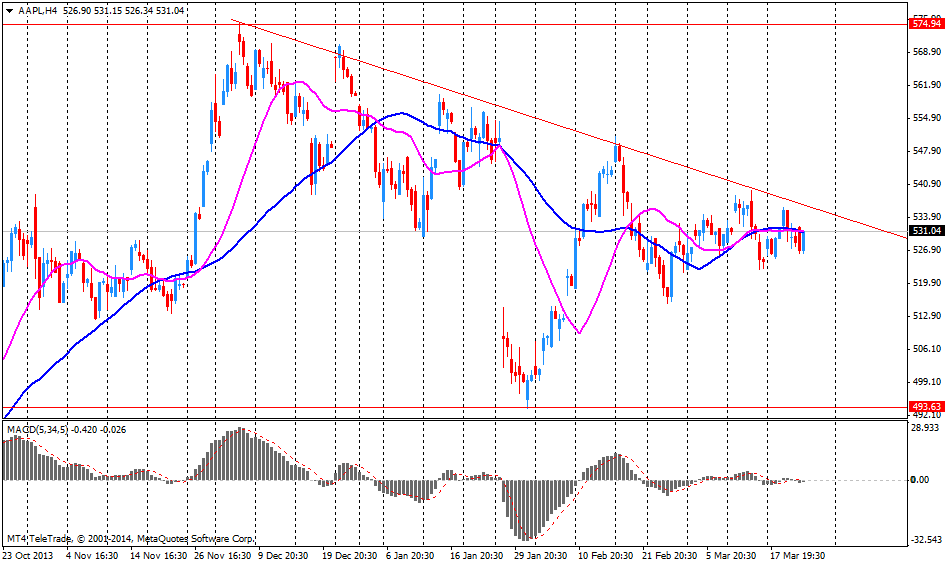Click the 540.90 price axis value
947x564 pixels.
click(927, 184)
